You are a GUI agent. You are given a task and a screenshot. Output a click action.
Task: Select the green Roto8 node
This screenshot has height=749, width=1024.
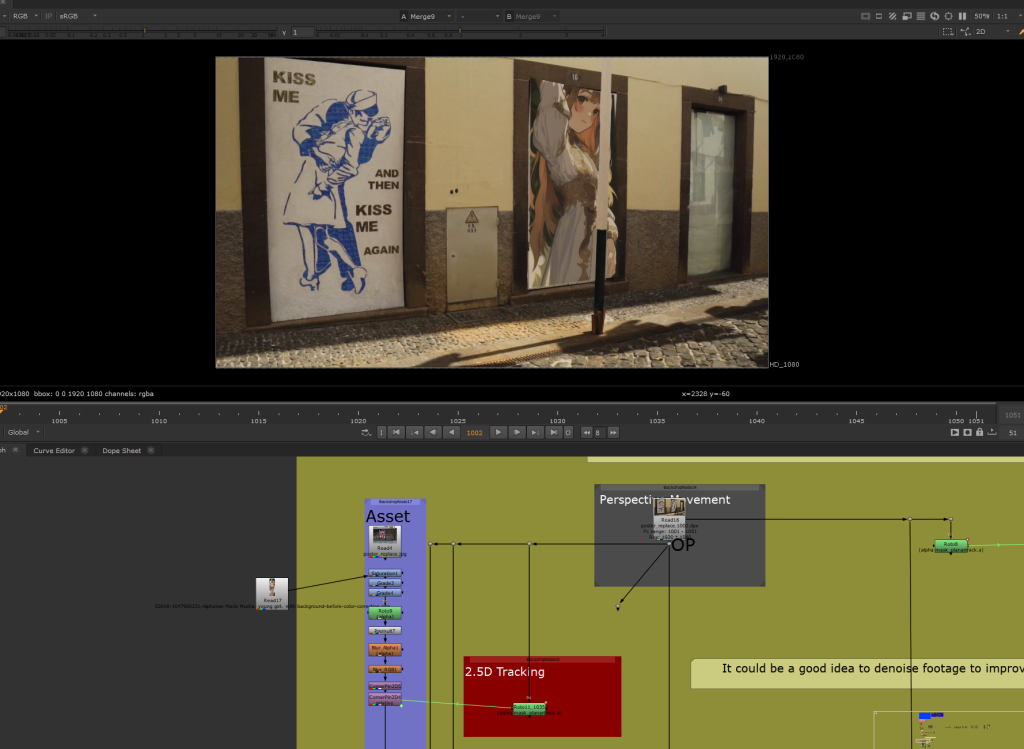coord(950,544)
